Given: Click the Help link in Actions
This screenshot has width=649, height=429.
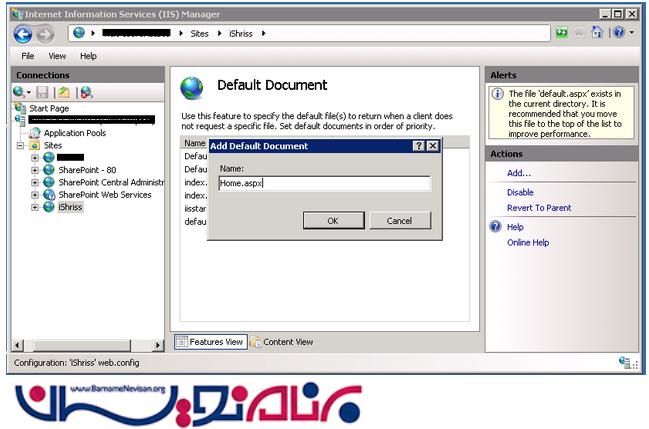Looking at the screenshot, I should coord(515,227).
